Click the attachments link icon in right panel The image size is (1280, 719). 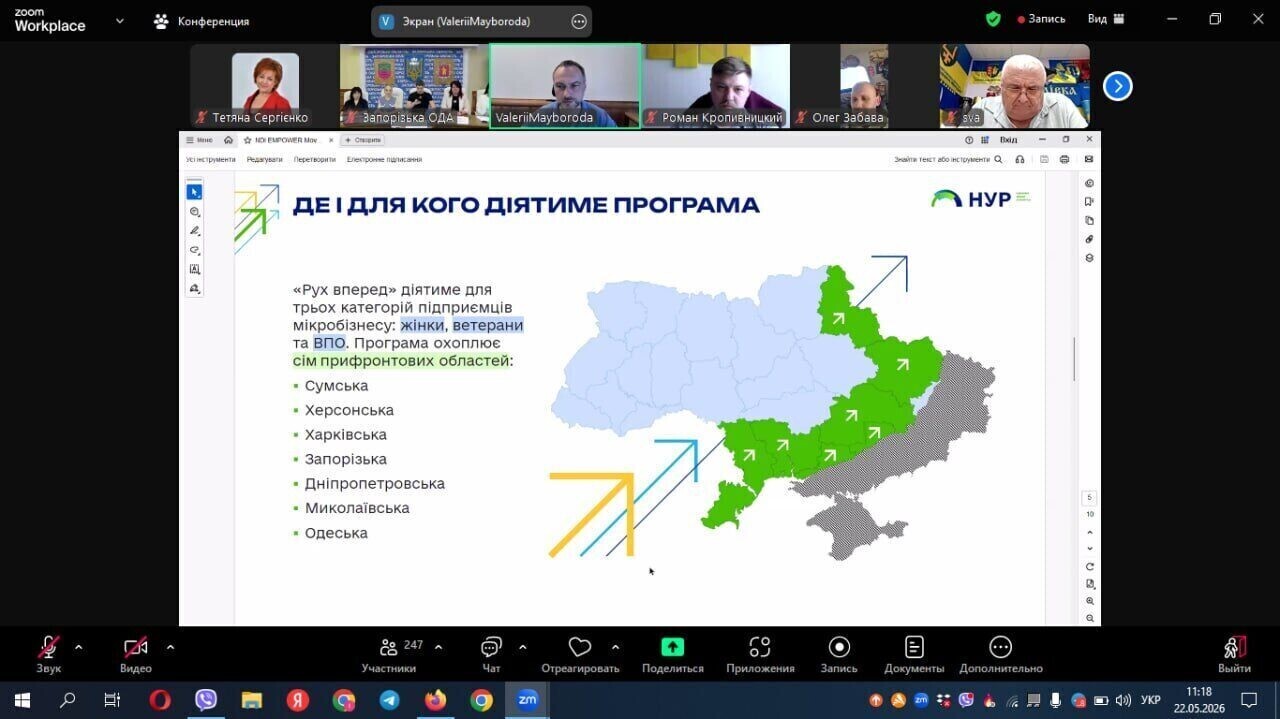pos(1089,239)
